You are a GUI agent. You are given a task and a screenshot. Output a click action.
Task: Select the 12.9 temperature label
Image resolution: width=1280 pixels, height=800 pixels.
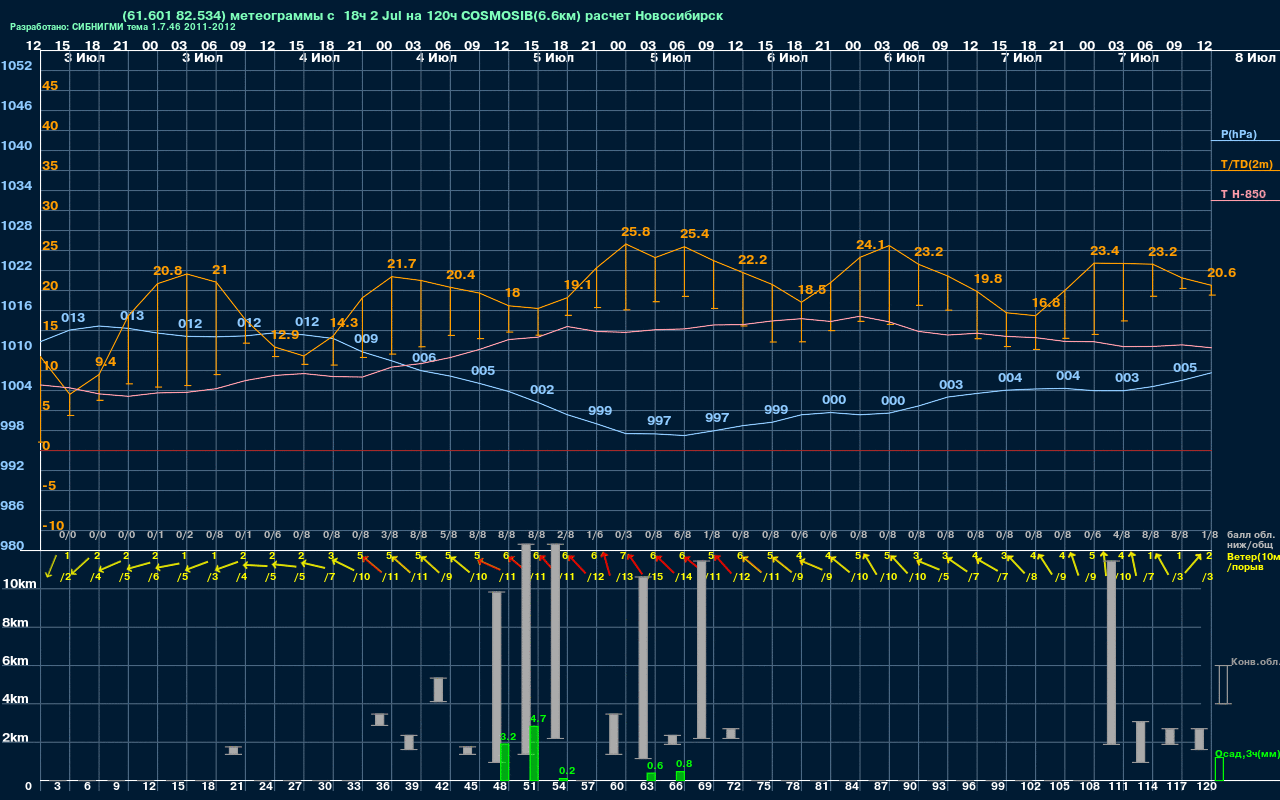(285, 335)
